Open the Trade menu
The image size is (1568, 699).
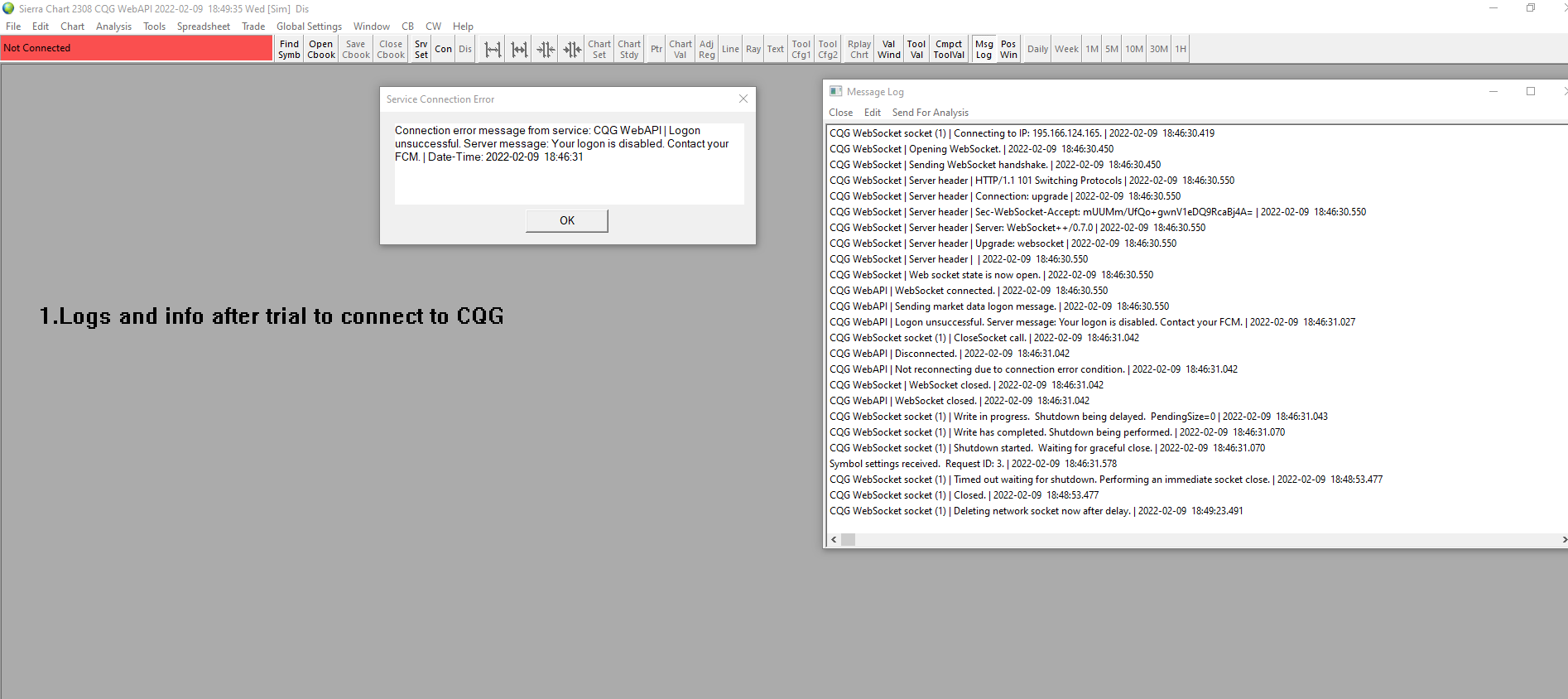coord(253,27)
